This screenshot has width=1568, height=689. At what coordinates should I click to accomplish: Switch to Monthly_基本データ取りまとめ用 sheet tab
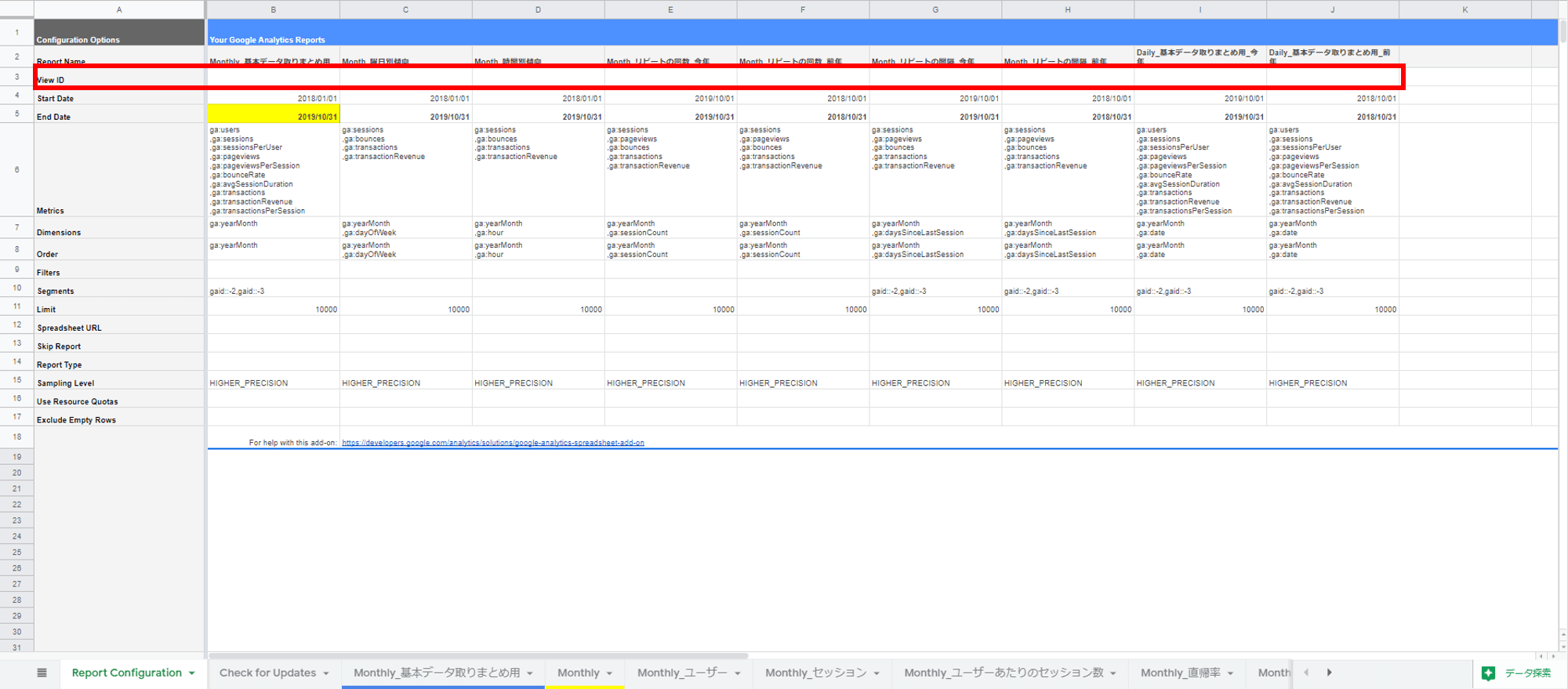tap(436, 673)
